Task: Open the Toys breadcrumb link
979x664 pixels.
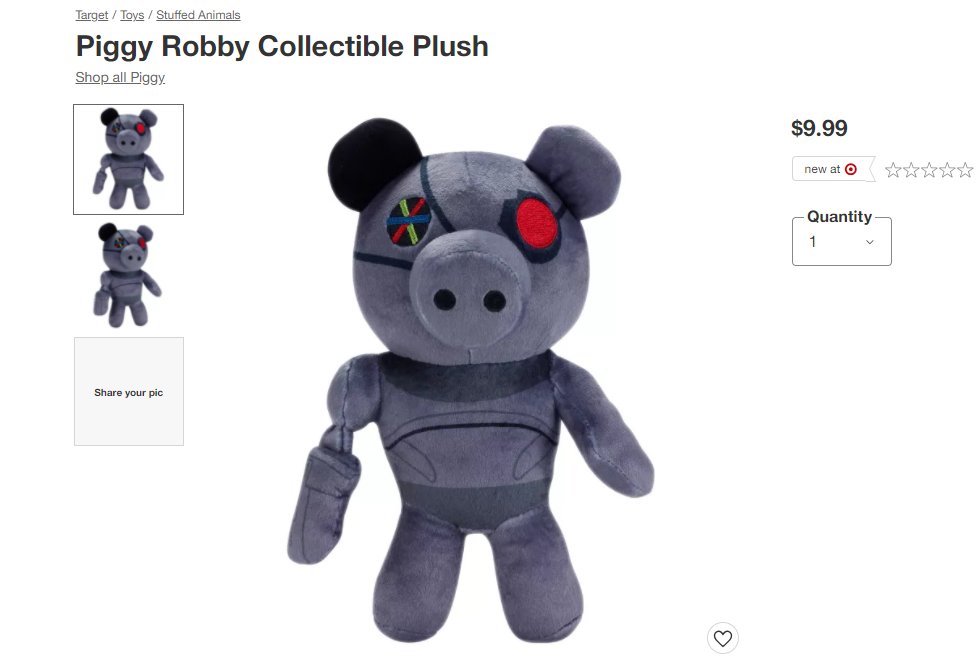Action: [132, 15]
